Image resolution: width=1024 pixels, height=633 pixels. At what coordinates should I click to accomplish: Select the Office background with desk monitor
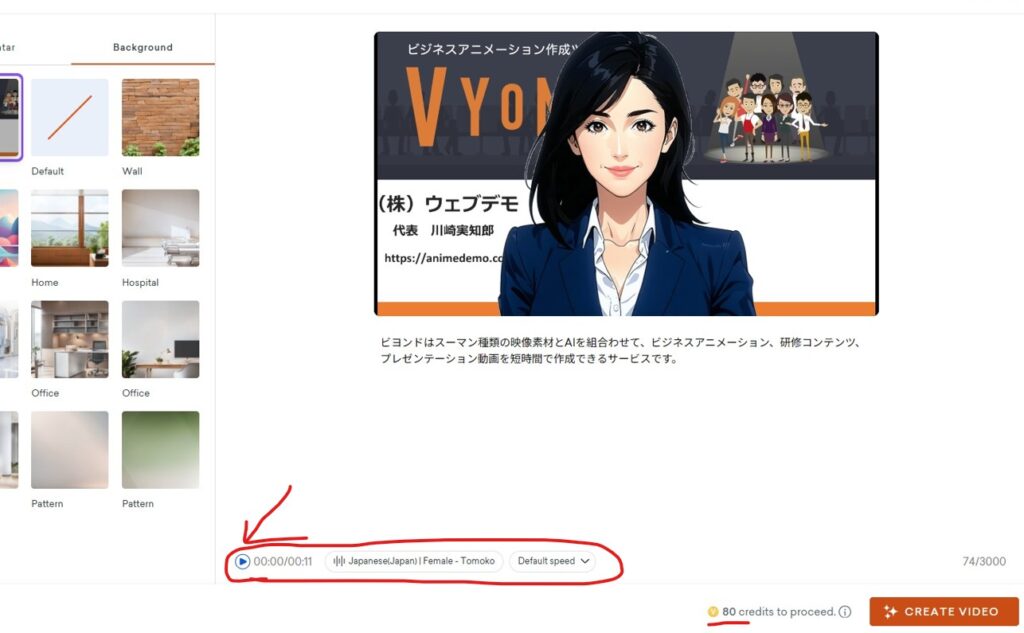coord(160,339)
